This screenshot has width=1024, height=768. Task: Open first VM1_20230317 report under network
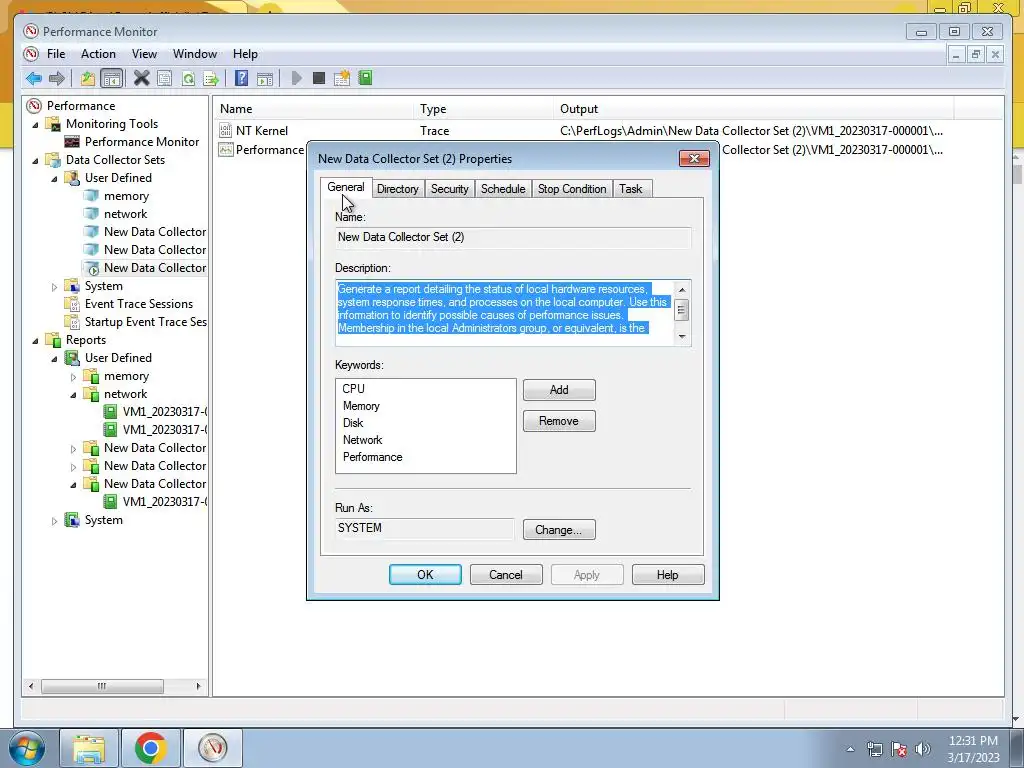165,411
